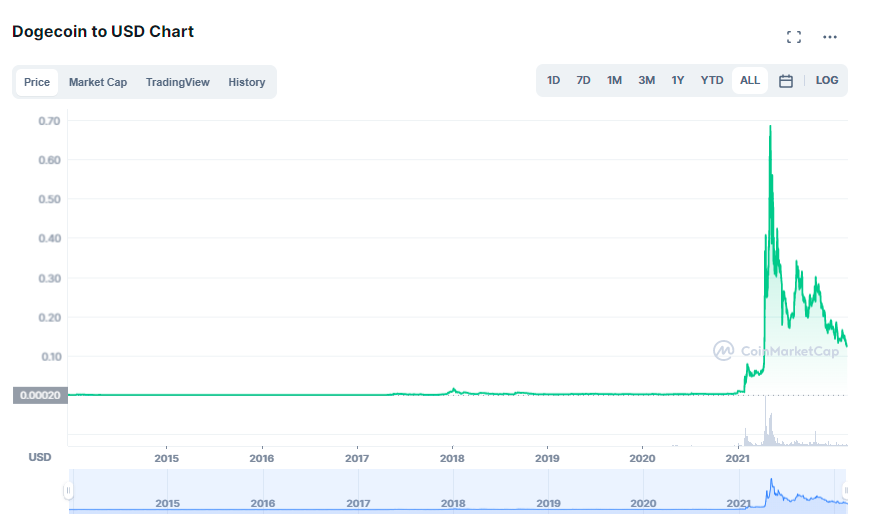Set chart range to 1Y
Screen dimensions: 872x521
coord(677,81)
